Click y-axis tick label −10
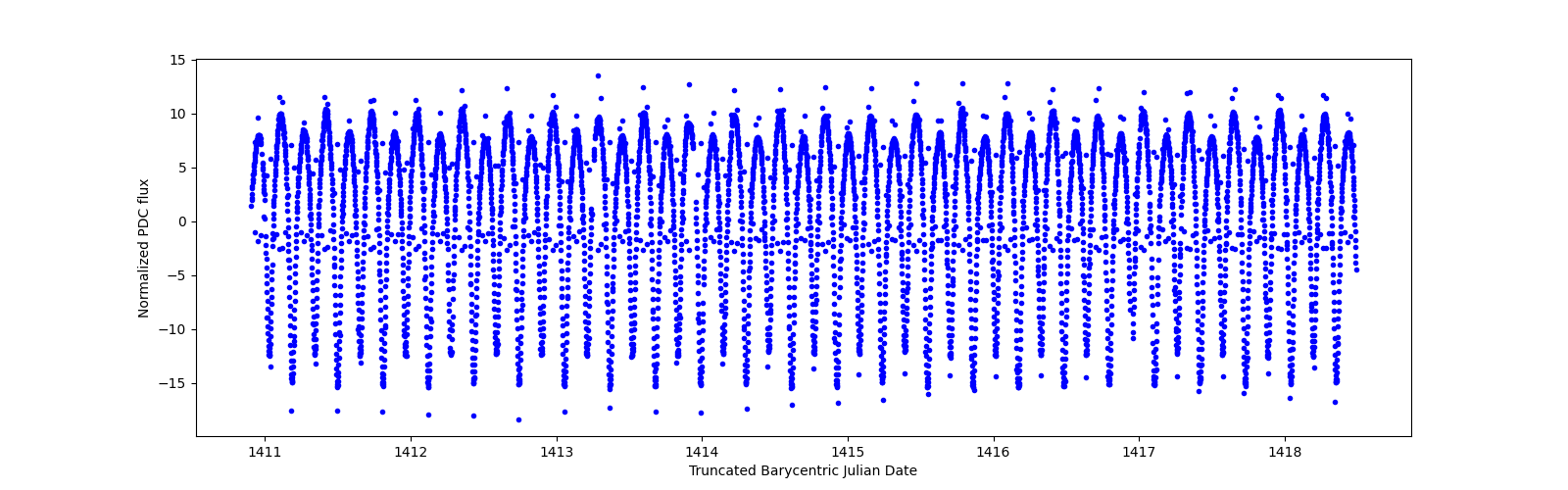 coord(173,329)
